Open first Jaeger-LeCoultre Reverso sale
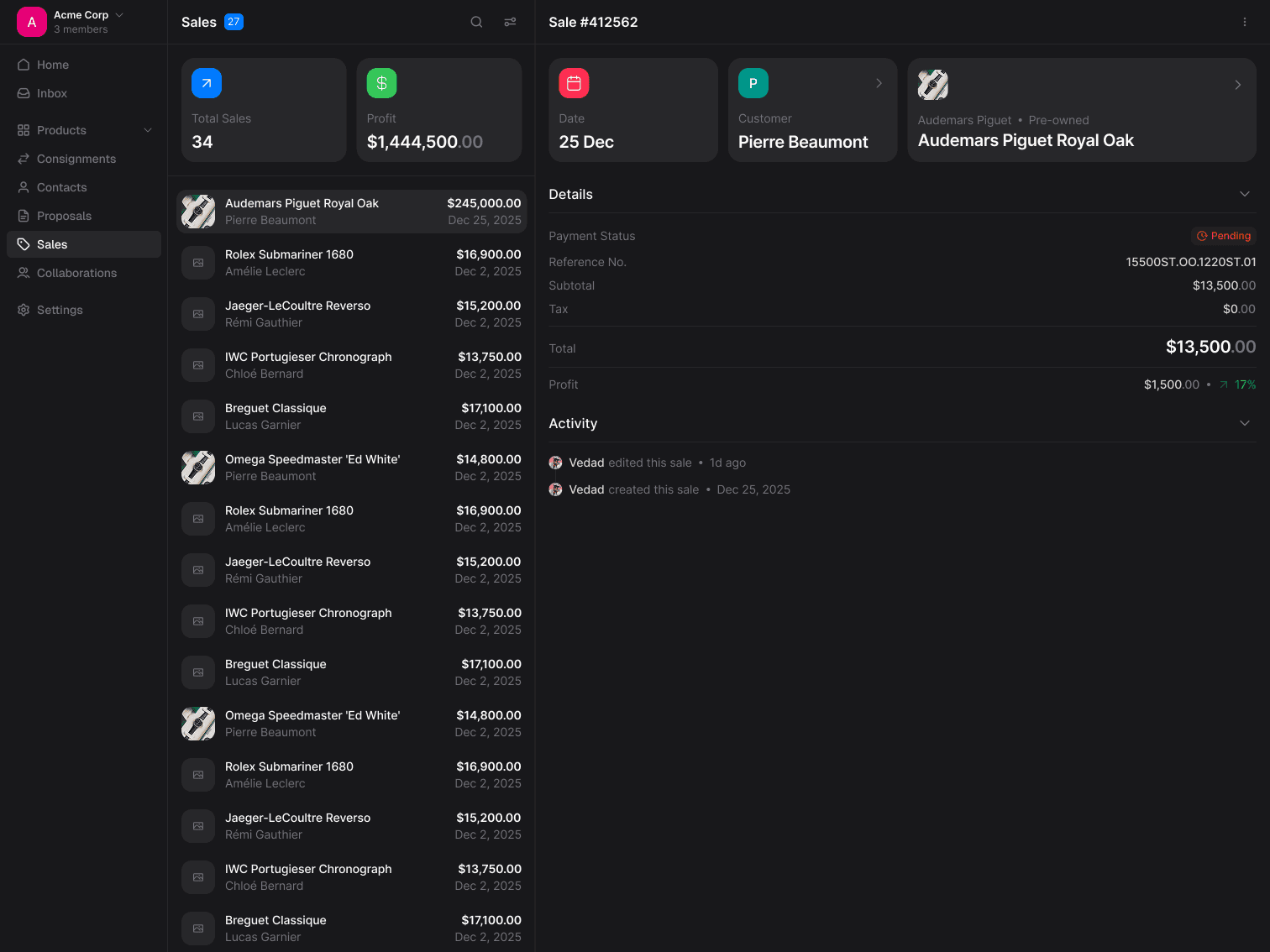Screen dimensions: 1270x952 (x=351, y=314)
